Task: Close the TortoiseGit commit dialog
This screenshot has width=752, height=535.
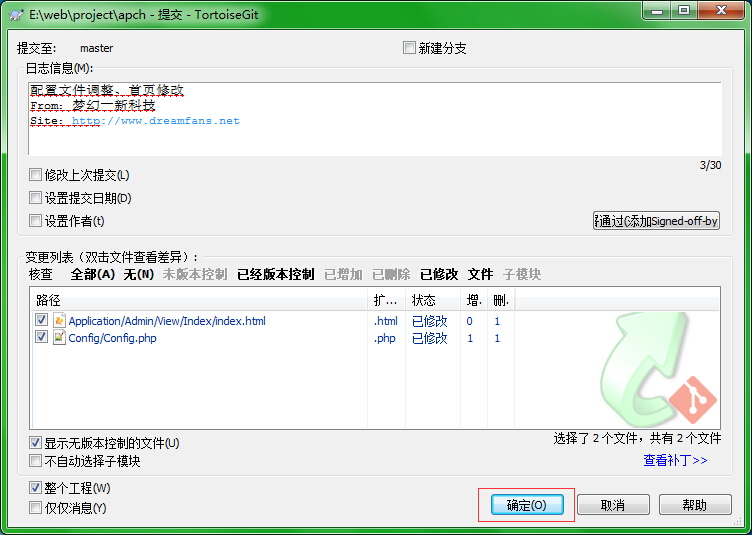Action: [722, 11]
